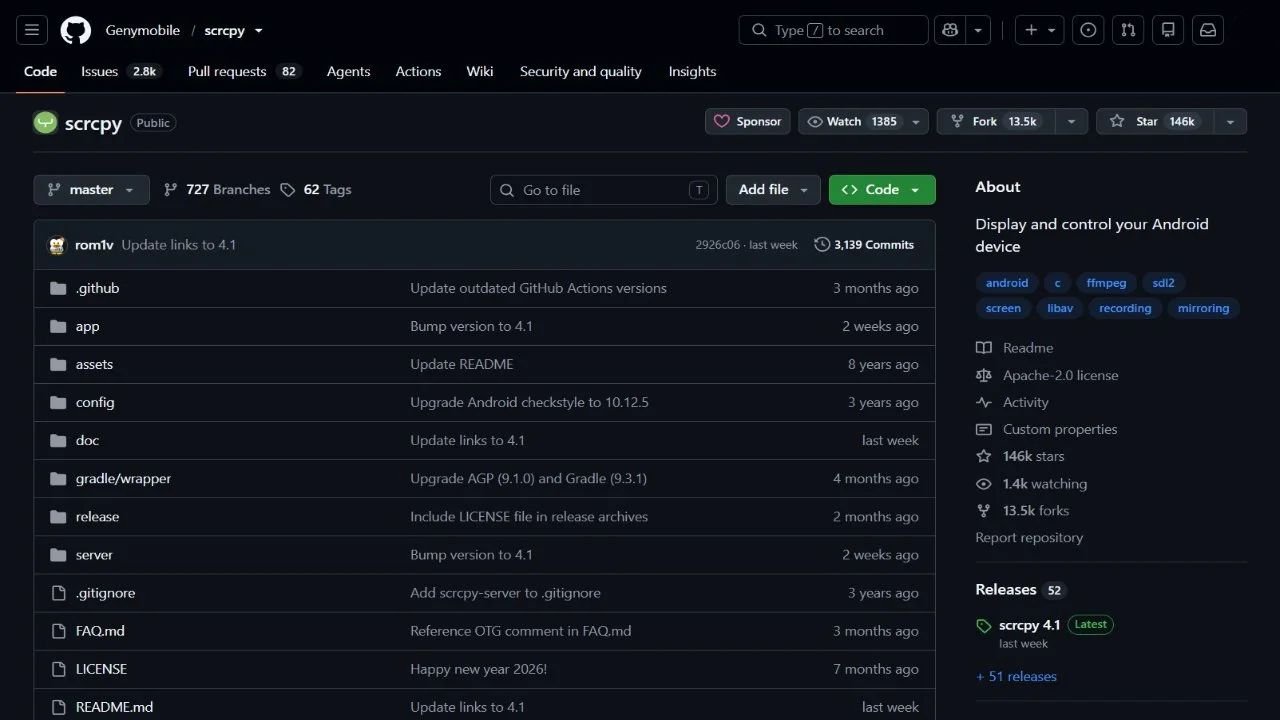
Task: Click the file icon for README.md
Action: tap(58, 707)
